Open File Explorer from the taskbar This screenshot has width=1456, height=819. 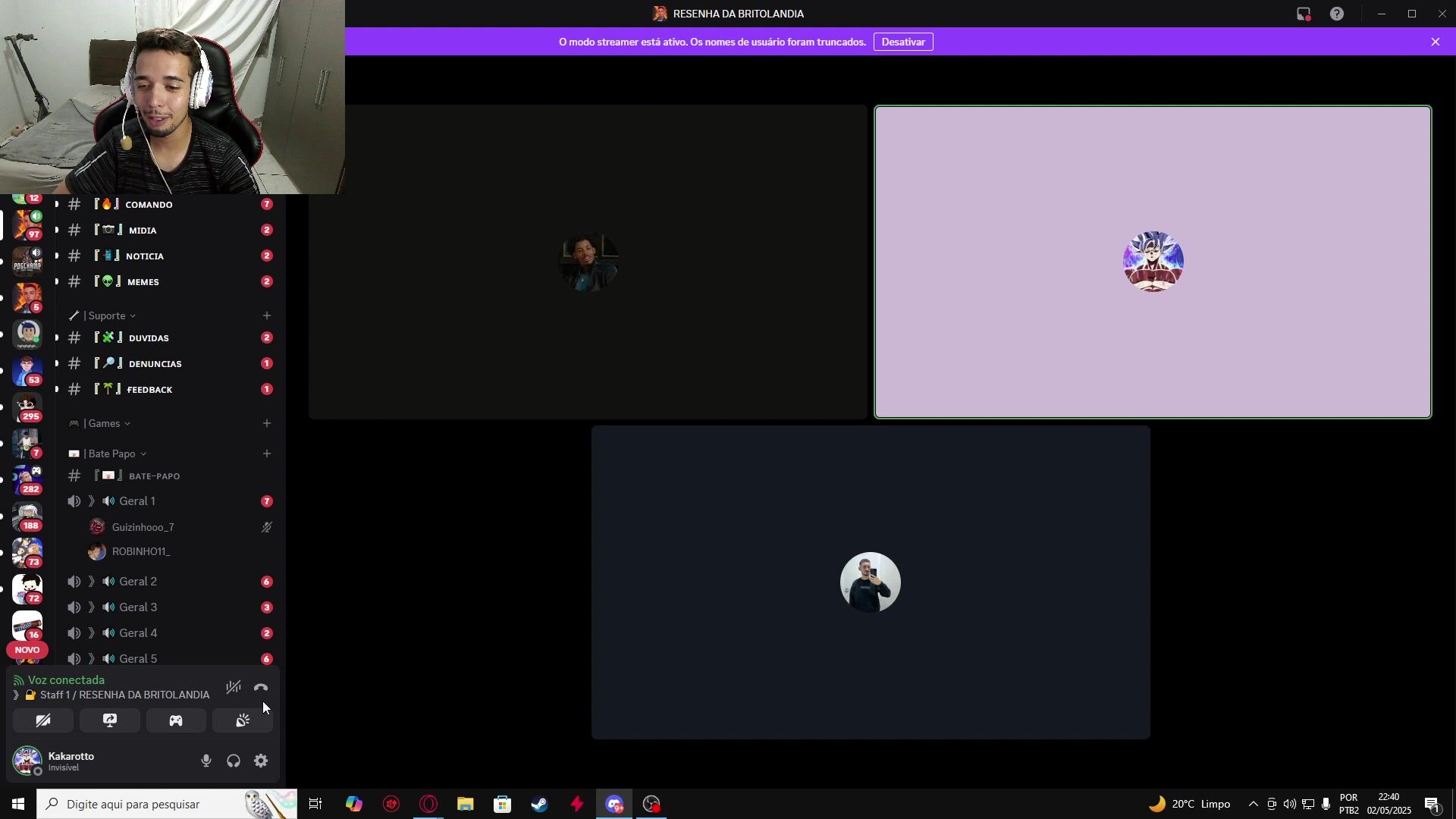coord(466,804)
